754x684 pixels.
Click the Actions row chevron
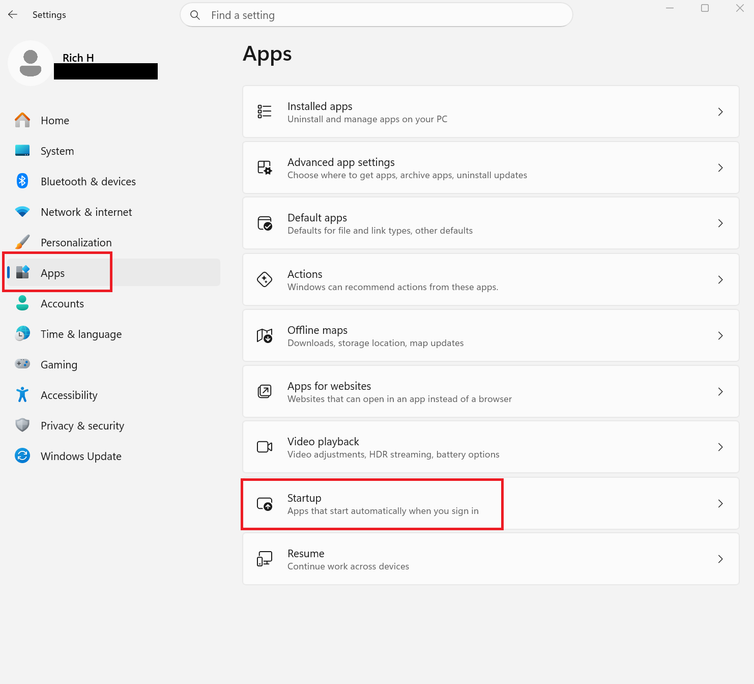(720, 279)
